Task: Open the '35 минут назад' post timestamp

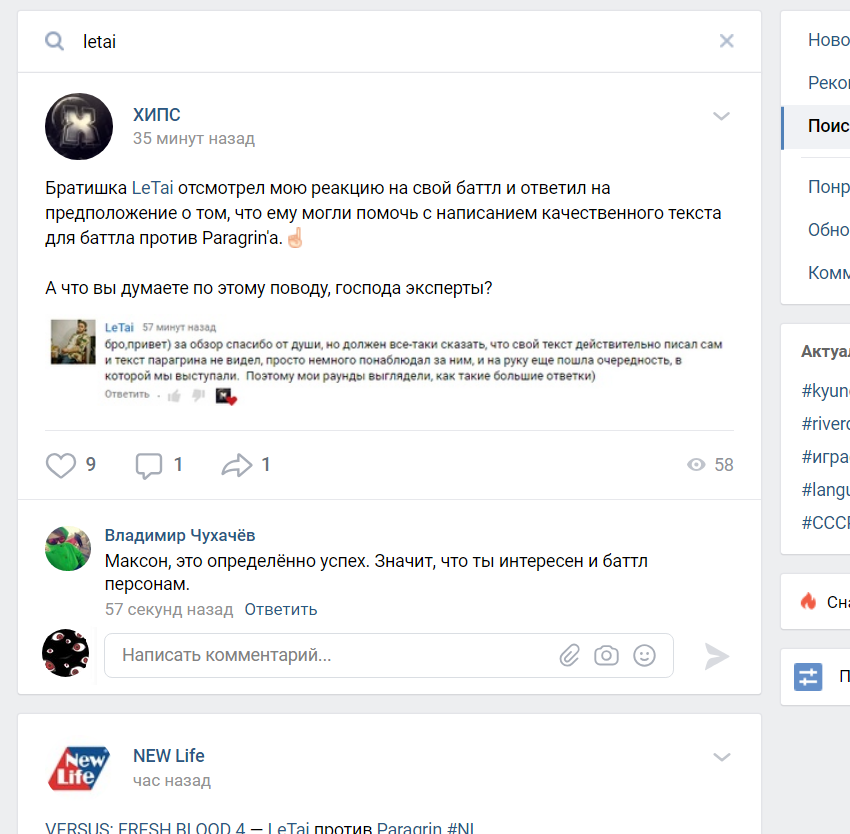Action: coord(194,139)
